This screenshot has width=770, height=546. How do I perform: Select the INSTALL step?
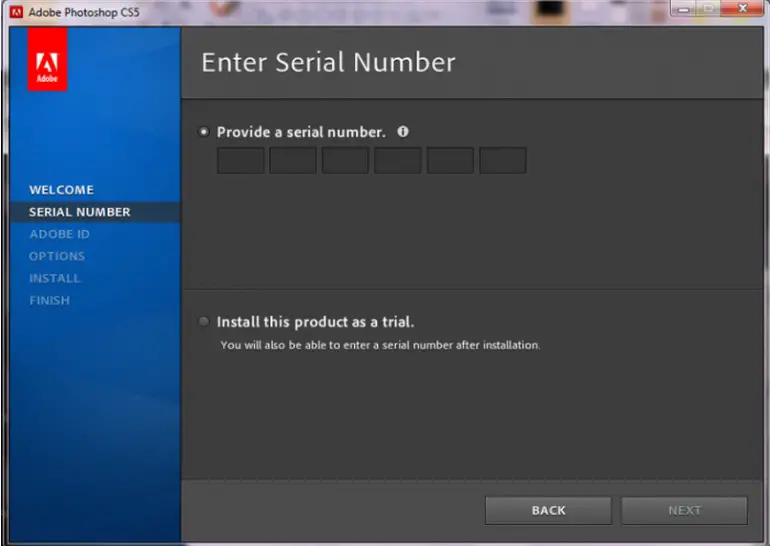pyautogui.click(x=55, y=278)
